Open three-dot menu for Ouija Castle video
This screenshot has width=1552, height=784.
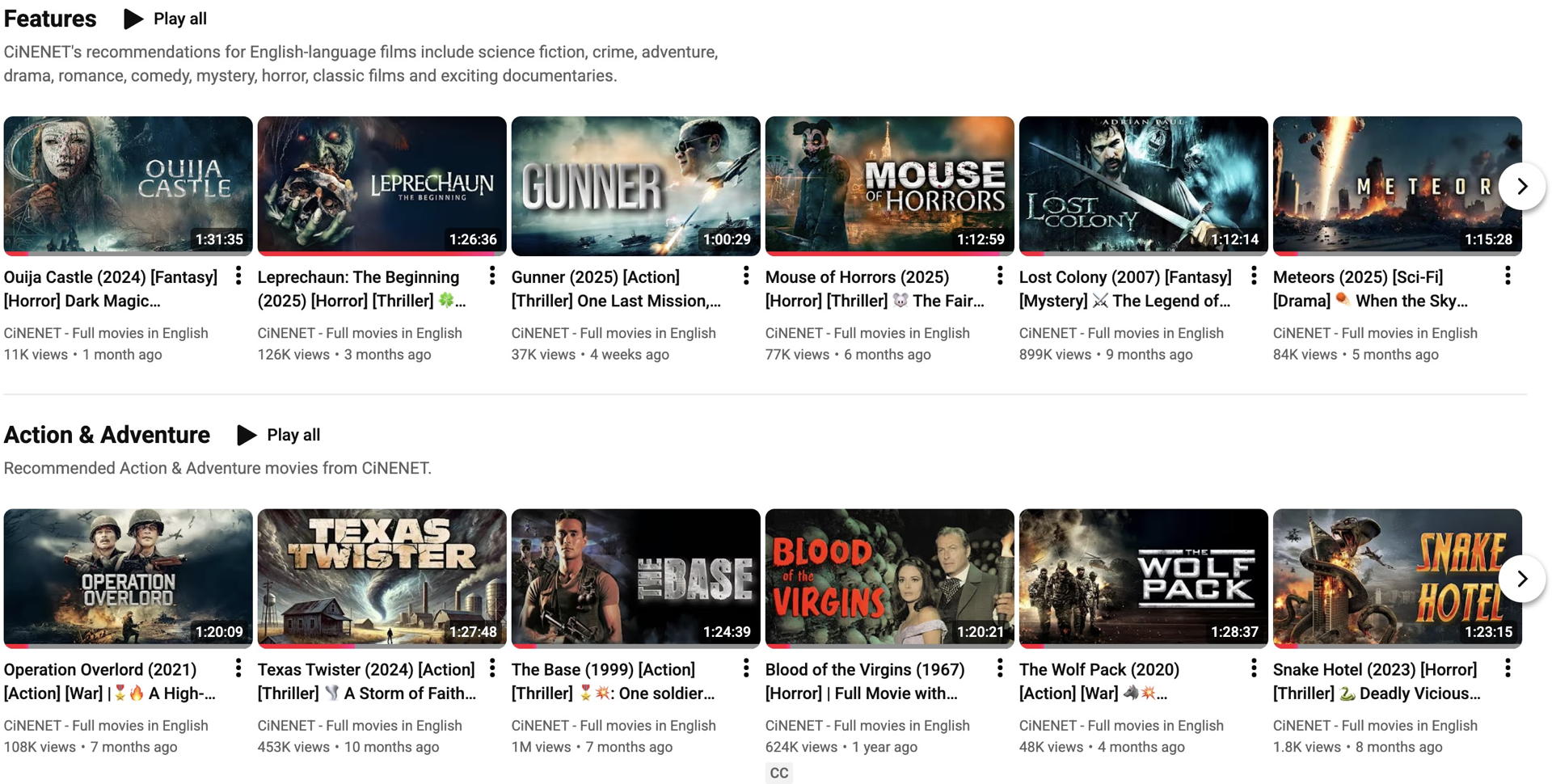[x=238, y=276]
